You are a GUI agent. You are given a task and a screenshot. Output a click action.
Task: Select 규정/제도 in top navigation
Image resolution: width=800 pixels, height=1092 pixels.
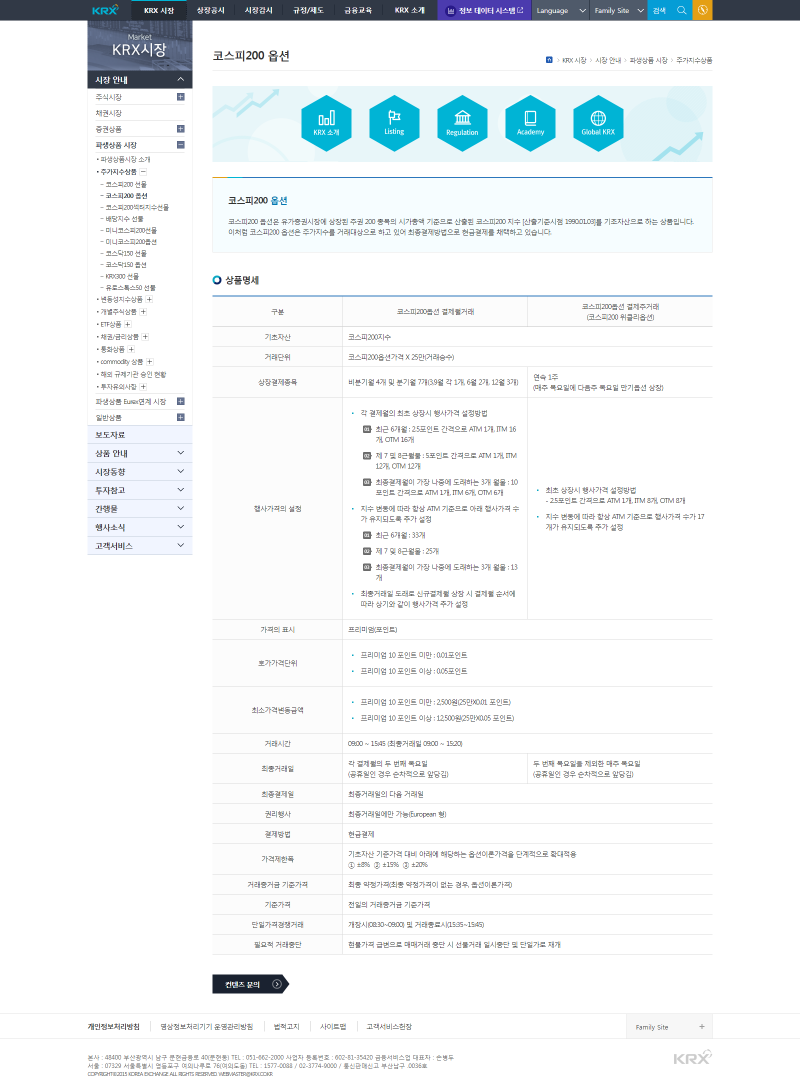point(308,10)
